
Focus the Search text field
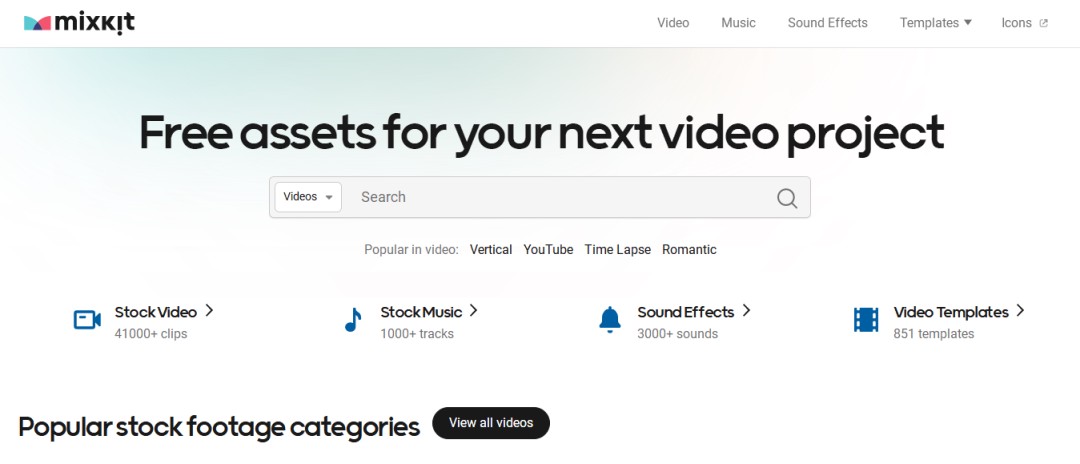click(x=558, y=197)
